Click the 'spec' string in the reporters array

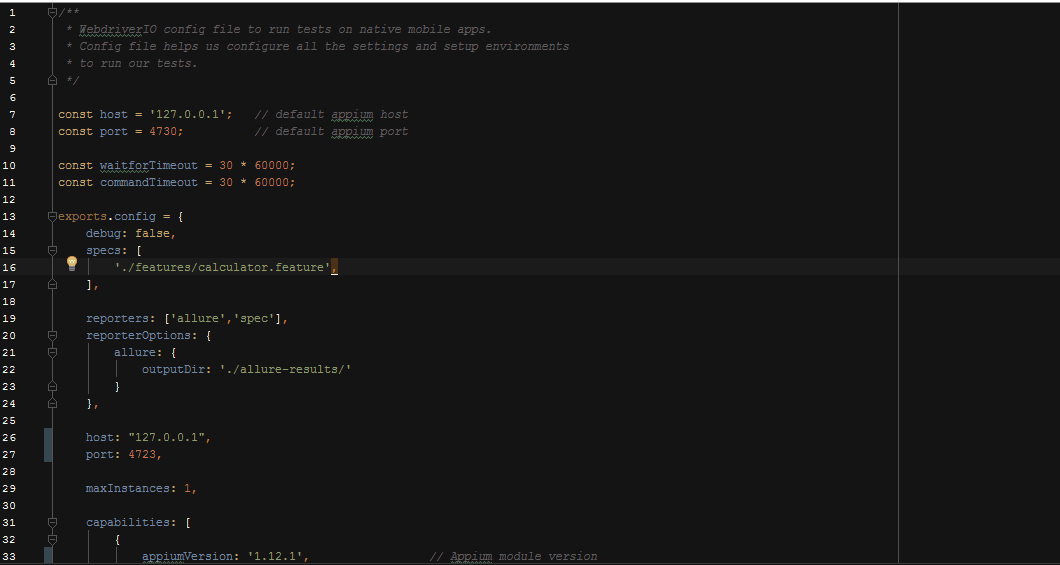[254, 318]
